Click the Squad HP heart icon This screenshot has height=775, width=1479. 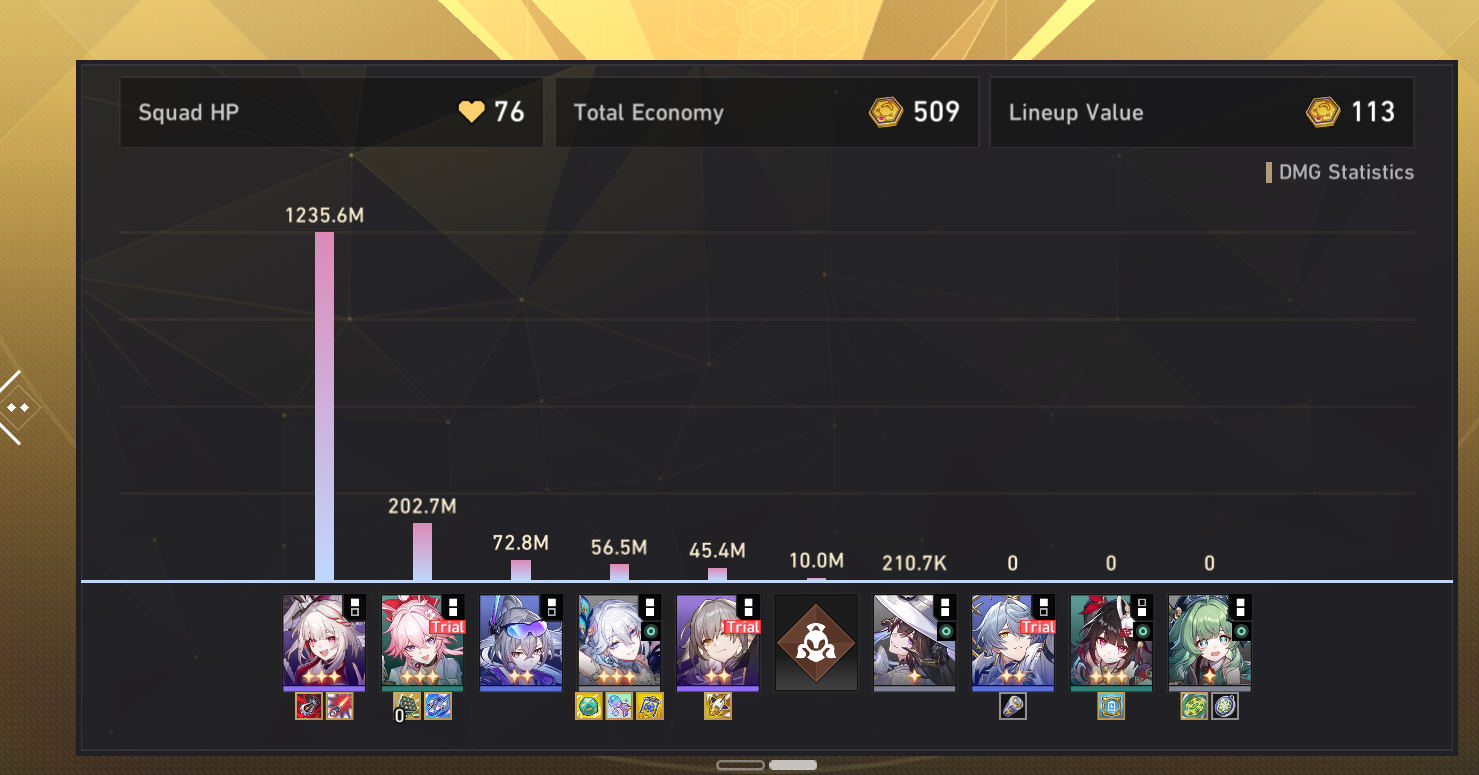click(471, 112)
